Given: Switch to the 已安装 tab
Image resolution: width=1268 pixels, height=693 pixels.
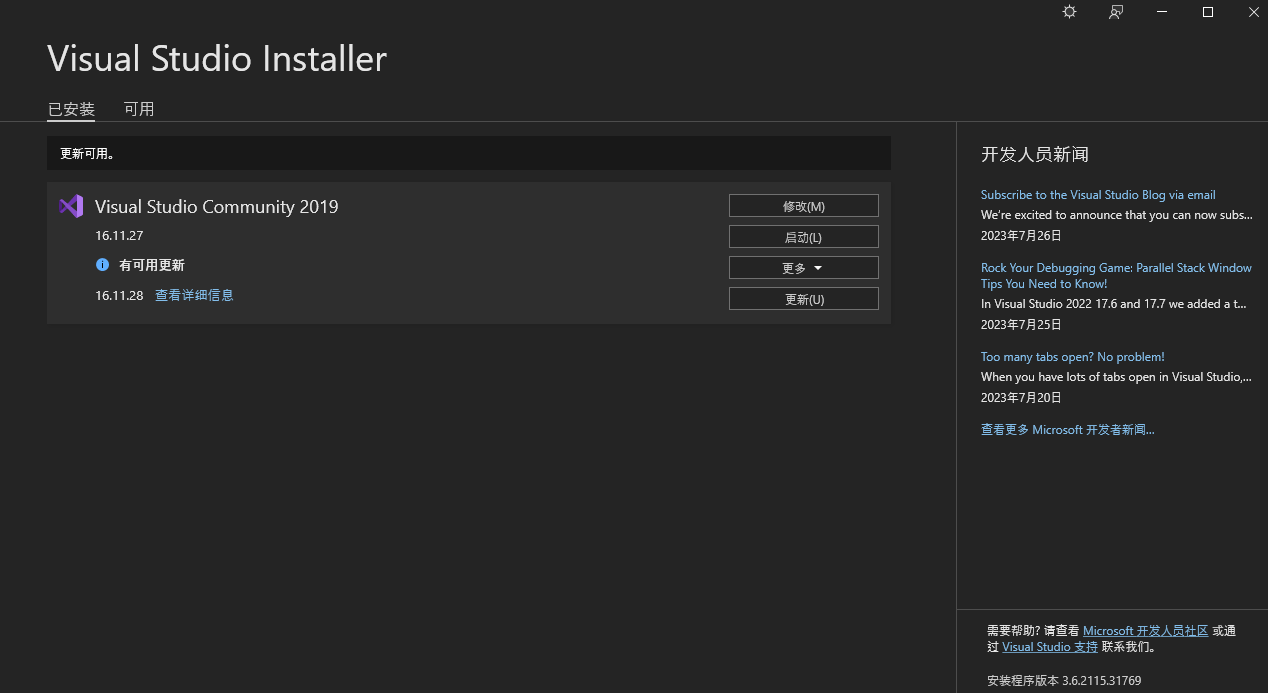Looking at the screenshot, I should click(71, 109).
